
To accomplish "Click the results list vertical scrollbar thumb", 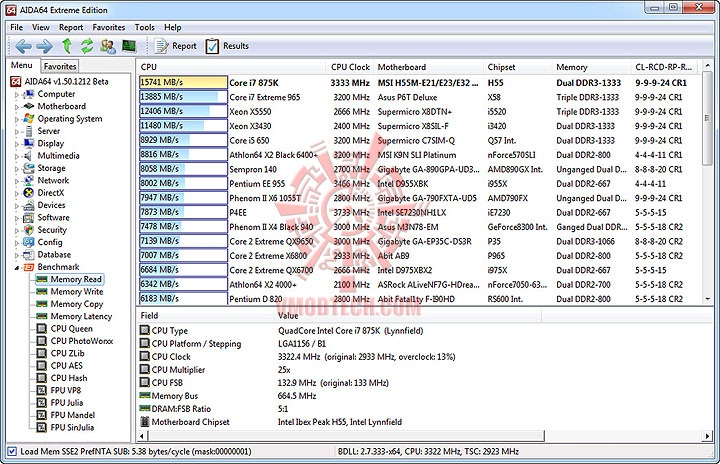I will (x=708, y=119).
